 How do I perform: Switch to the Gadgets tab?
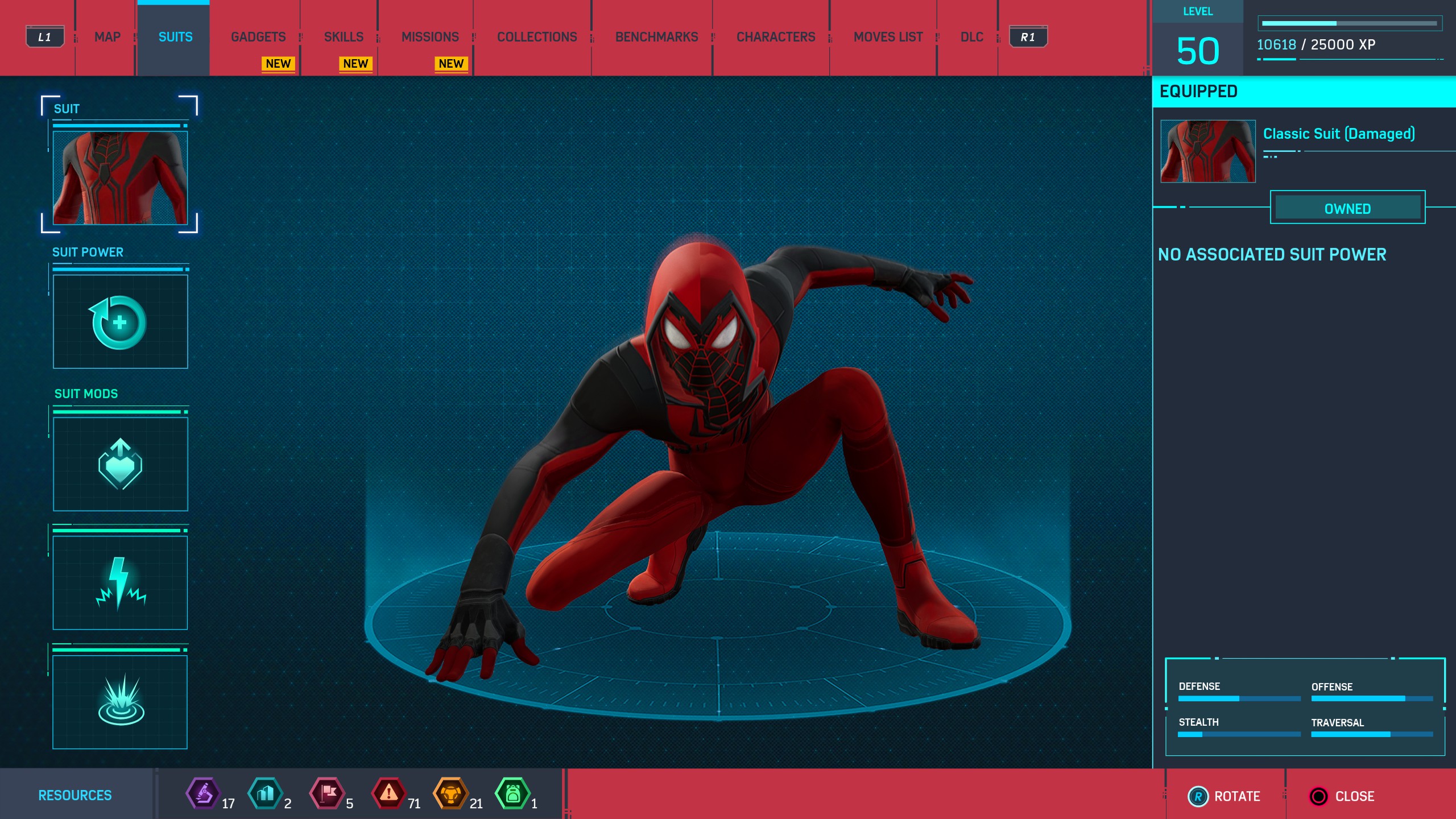tap(258, 37)
